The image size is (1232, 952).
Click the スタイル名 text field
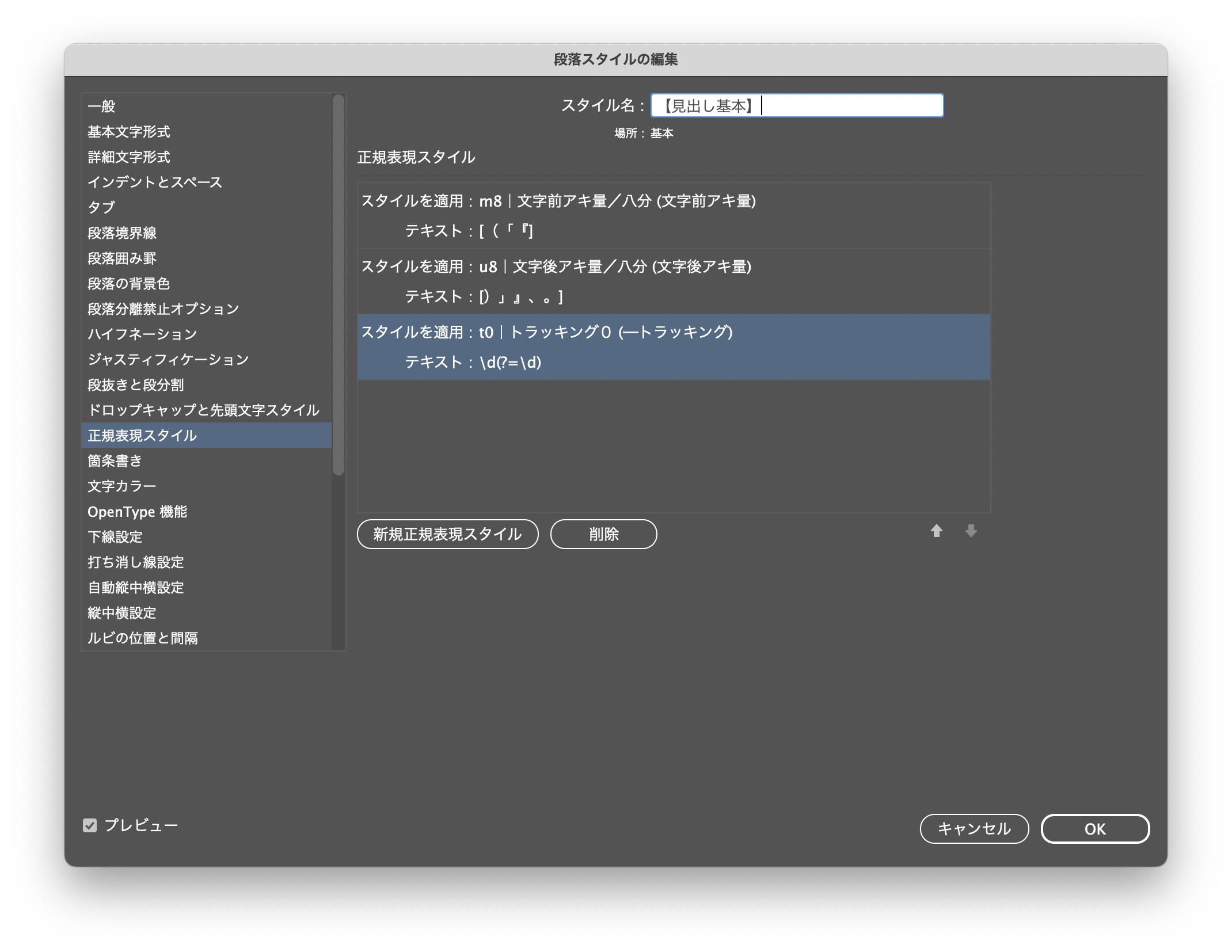coord(797,106)
